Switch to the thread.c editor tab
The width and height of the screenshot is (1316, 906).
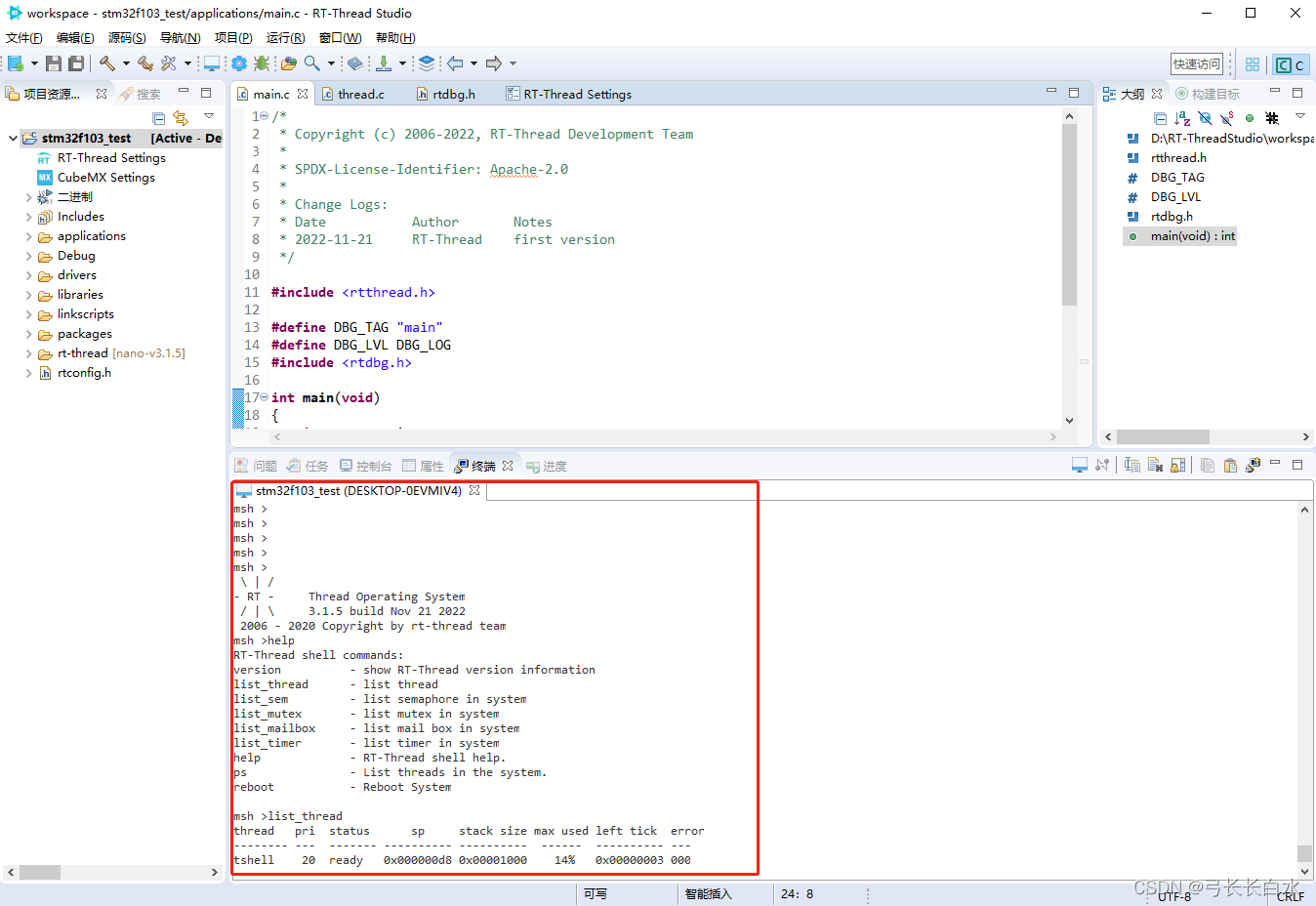click(x=360, y=94)
